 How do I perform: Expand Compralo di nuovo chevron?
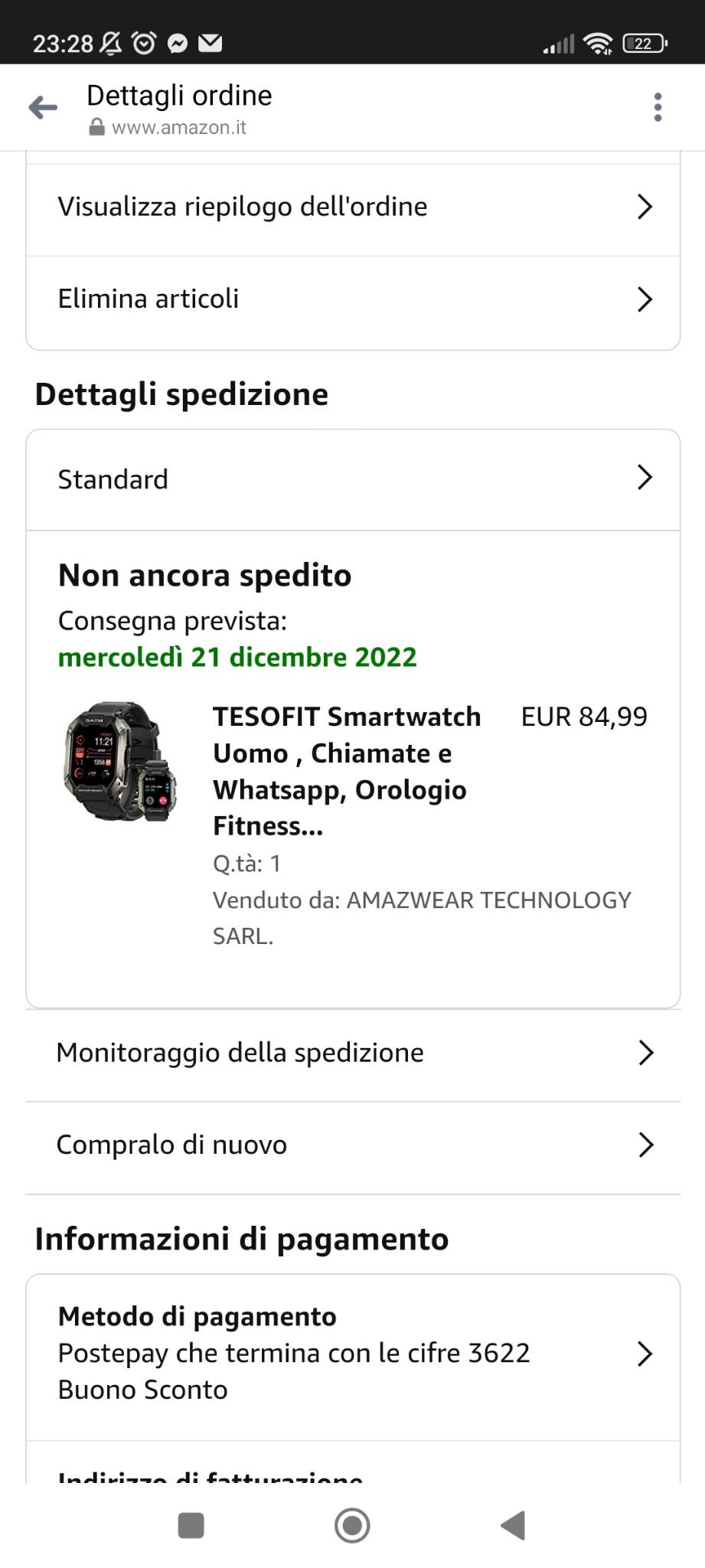[x=645, y=1145]
